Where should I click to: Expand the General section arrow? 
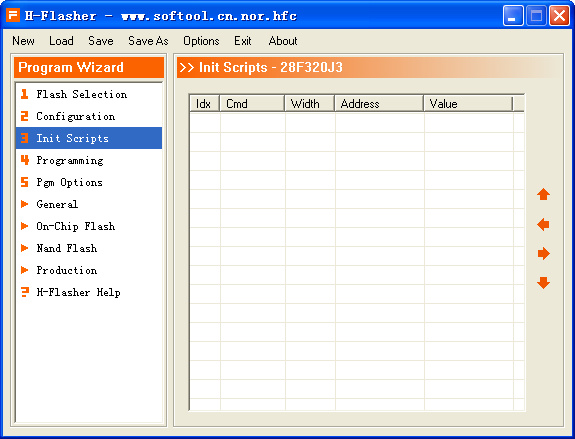[x=25, y=204]
